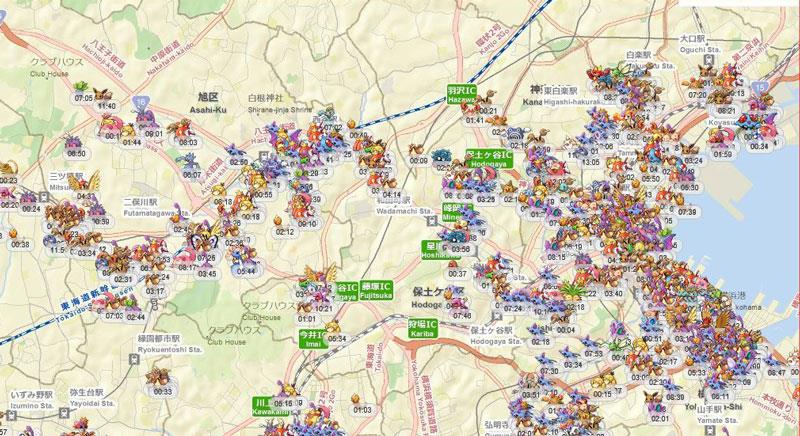Click the green Imai IC sign
800x436 pixels.
pos(313,340)
